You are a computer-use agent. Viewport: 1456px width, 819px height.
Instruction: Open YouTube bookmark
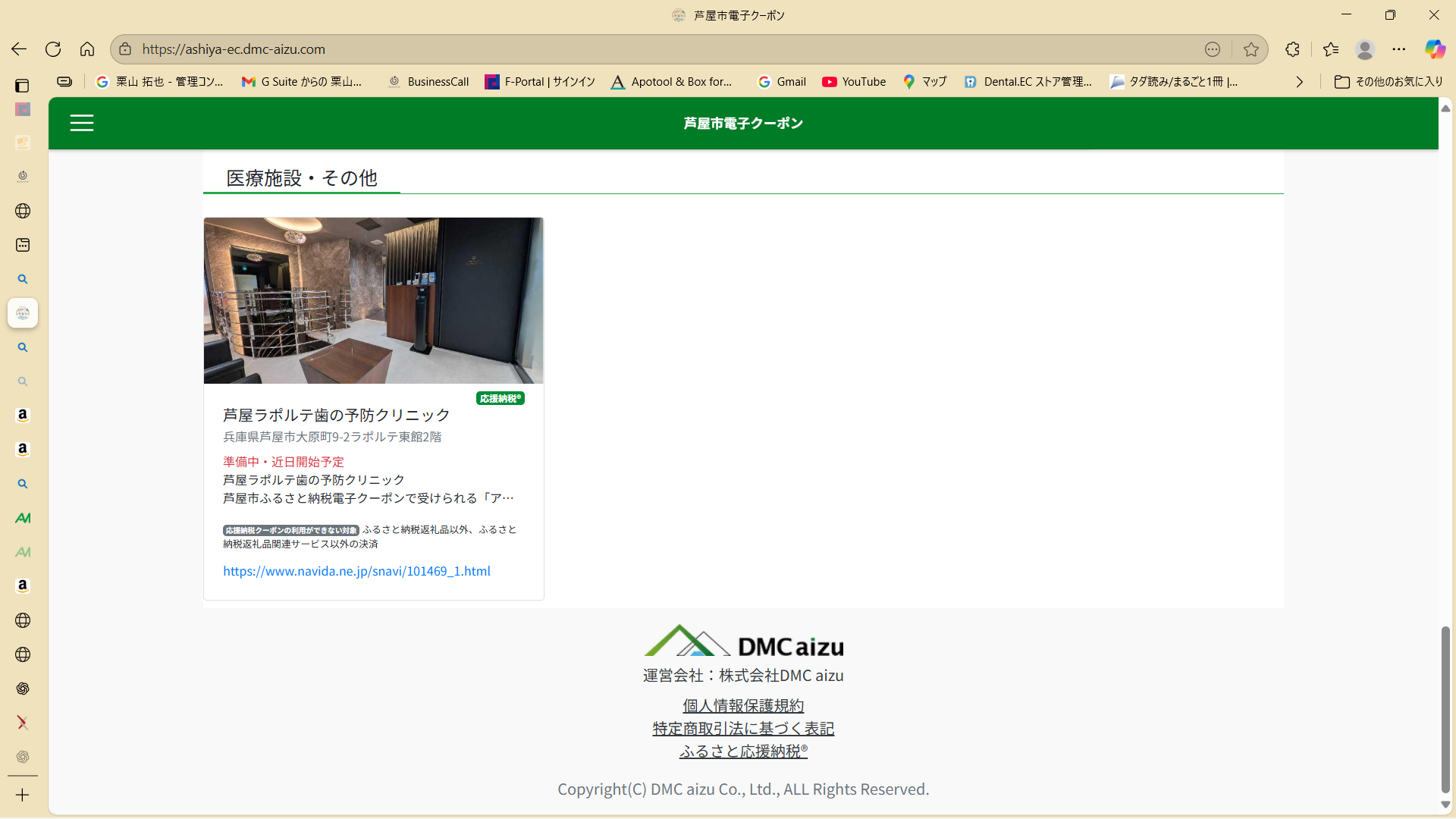[x=854, y=82]
